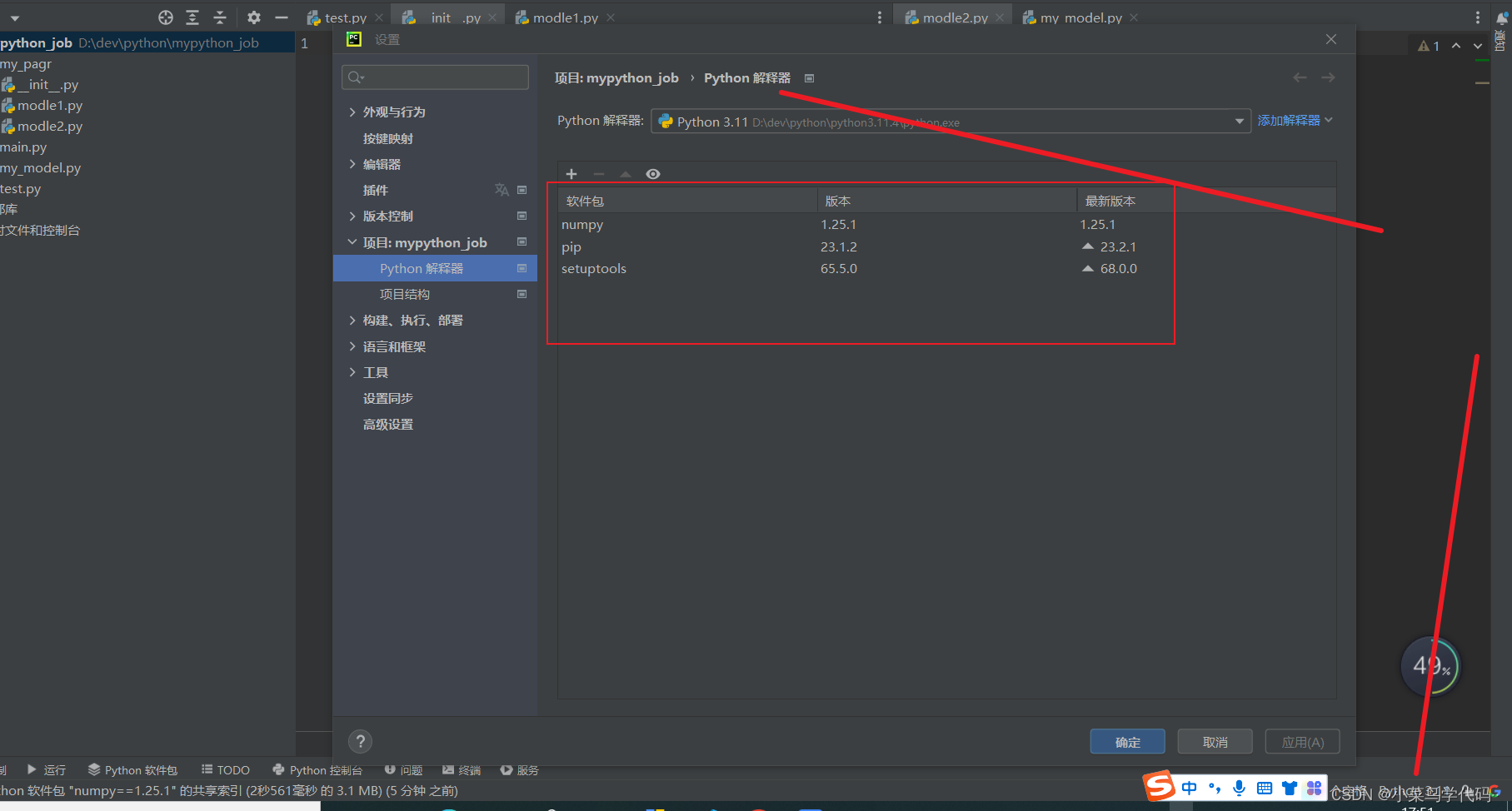Click the forward arrow in settings dialog

point(1329,77)
